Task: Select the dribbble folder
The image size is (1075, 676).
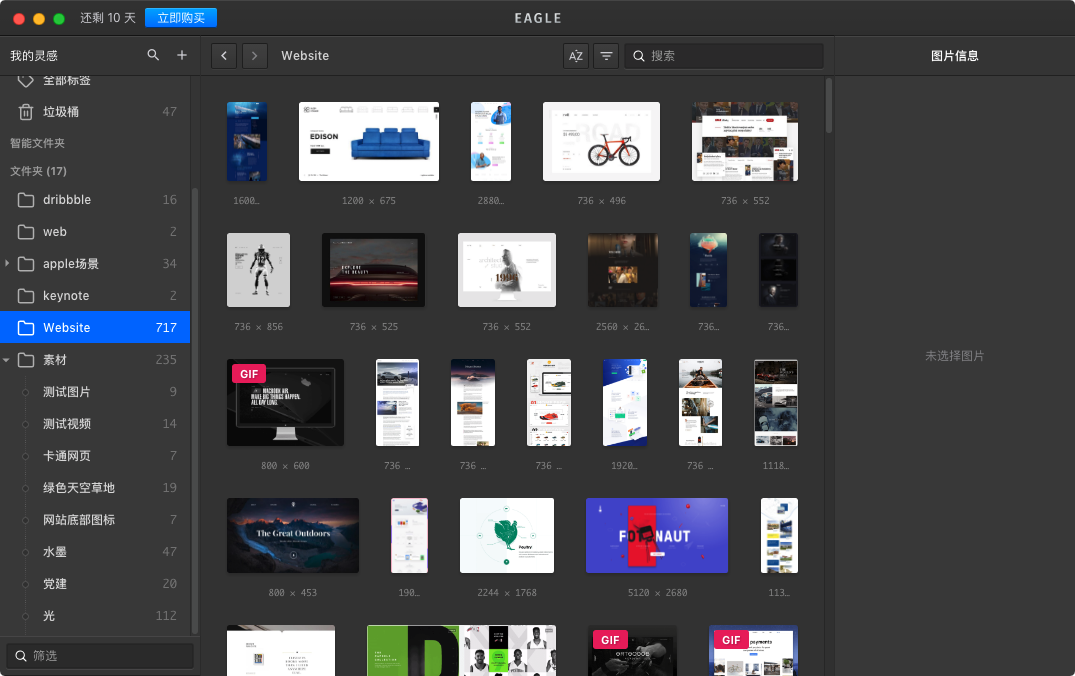Action: click(x=67, y=200)
